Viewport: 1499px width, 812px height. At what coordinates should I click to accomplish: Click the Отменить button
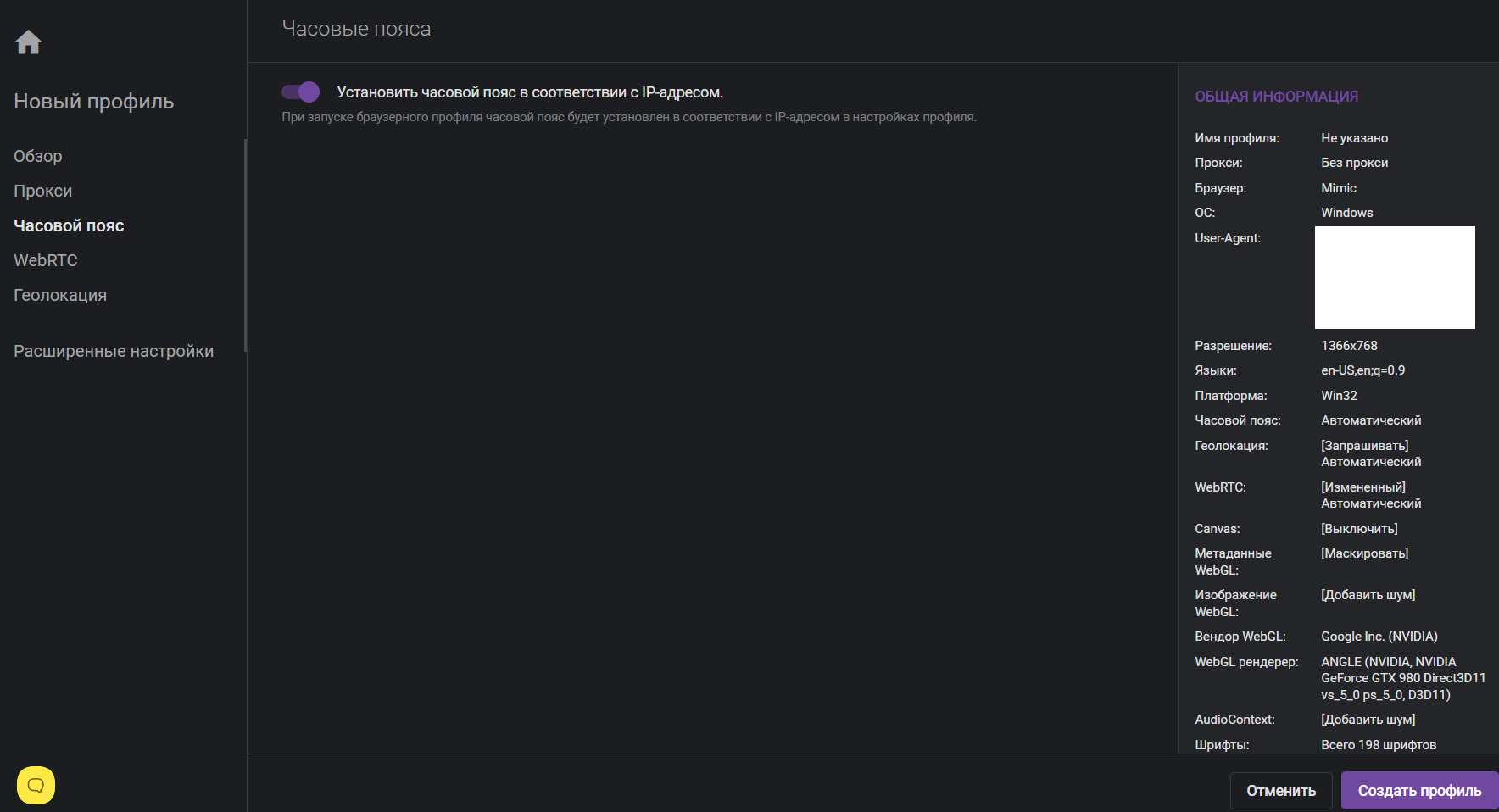tap(1281, 791)
